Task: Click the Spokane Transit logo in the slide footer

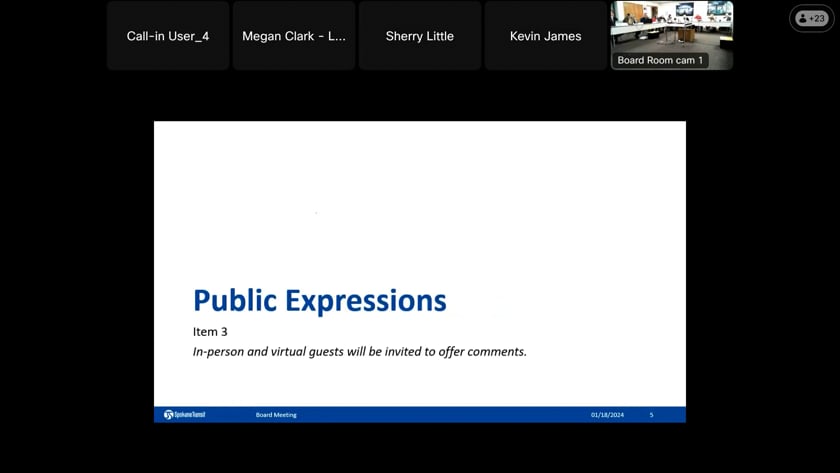Action: [184, 415]
